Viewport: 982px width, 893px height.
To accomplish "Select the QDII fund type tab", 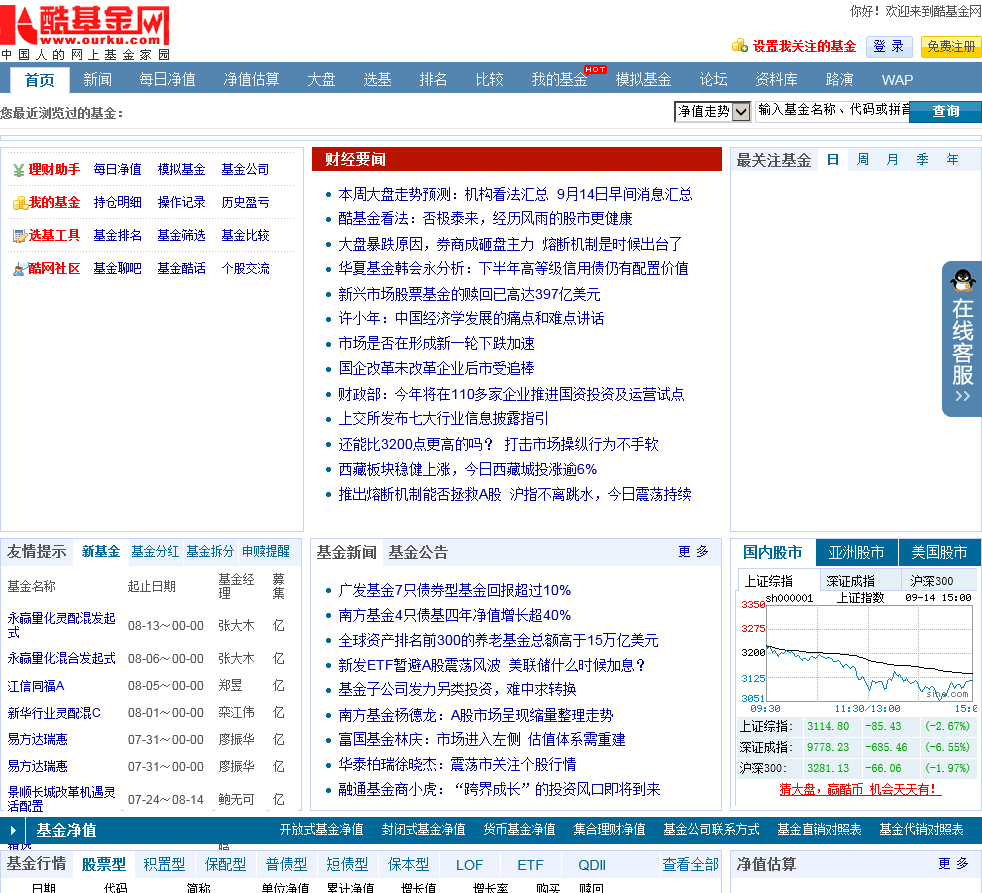I will [592, 865].
